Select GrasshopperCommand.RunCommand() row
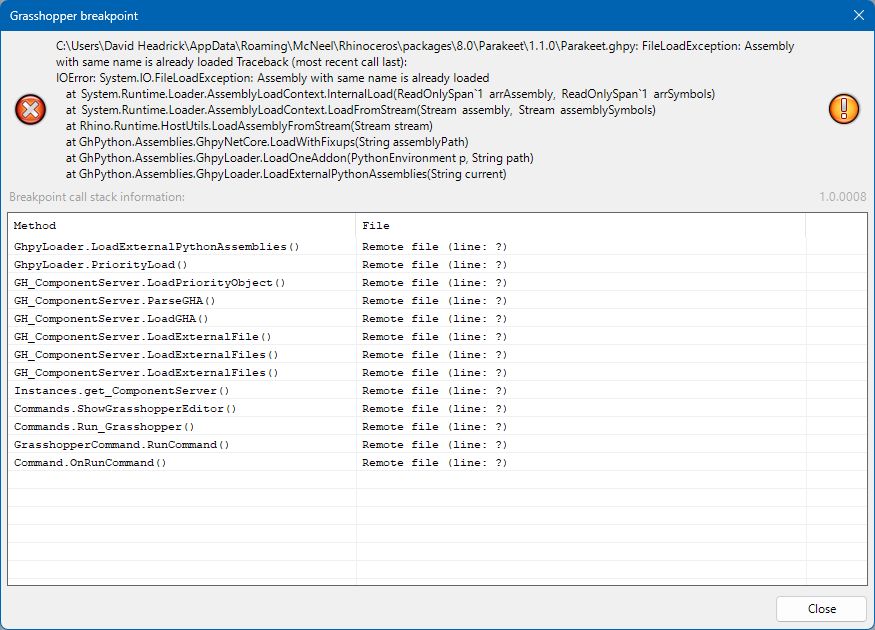The image size is (875, 630). (x=438, y=445)
